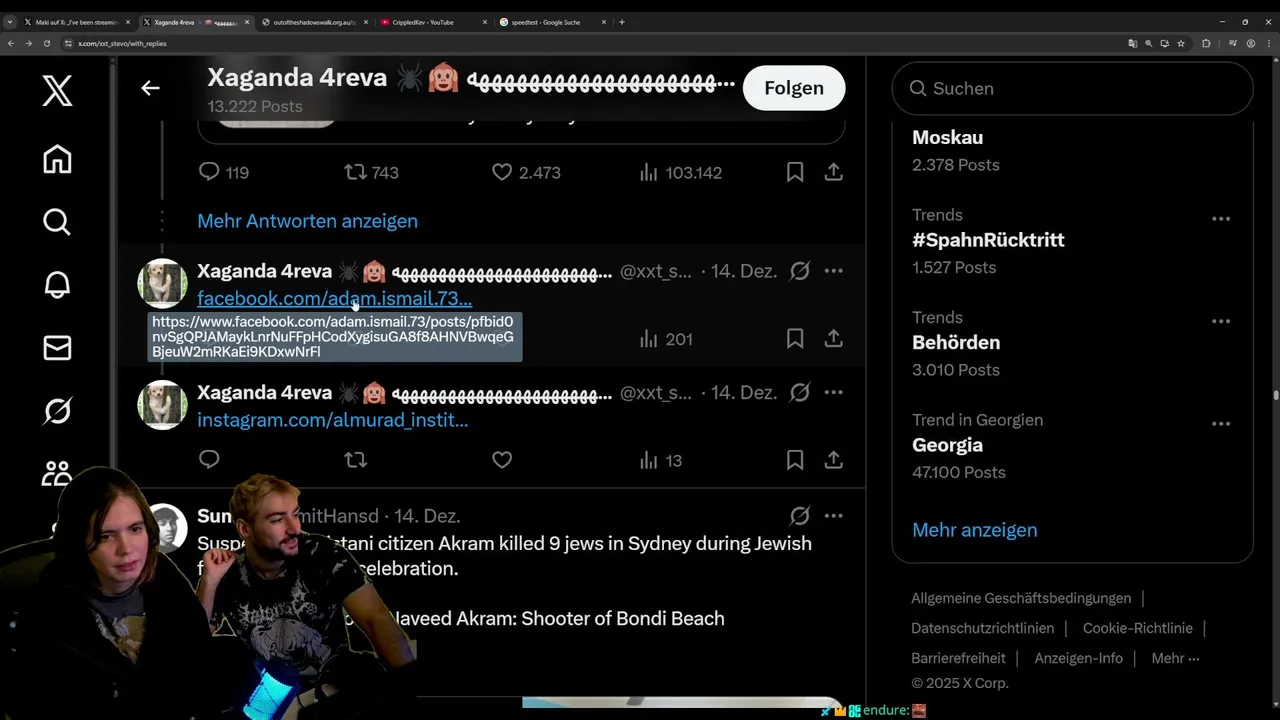This screenshot has width=1280, height=720.
Task: Open Communities people icon in sidebar
Action: (57, 472)
